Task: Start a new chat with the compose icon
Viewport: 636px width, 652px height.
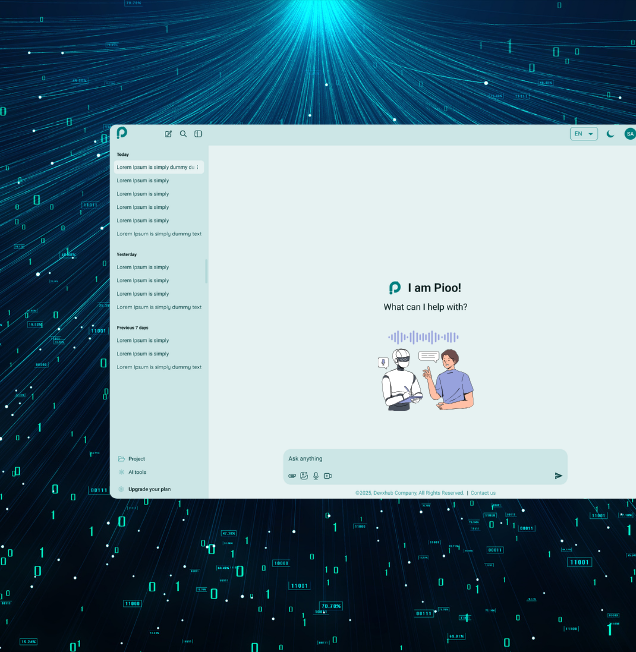Action: 168,134
